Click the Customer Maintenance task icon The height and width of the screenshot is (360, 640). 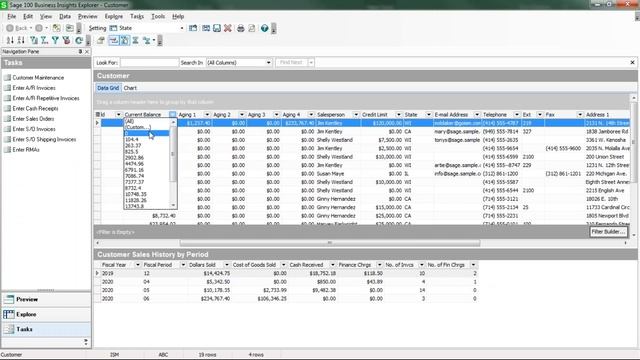tap(7, 78)
